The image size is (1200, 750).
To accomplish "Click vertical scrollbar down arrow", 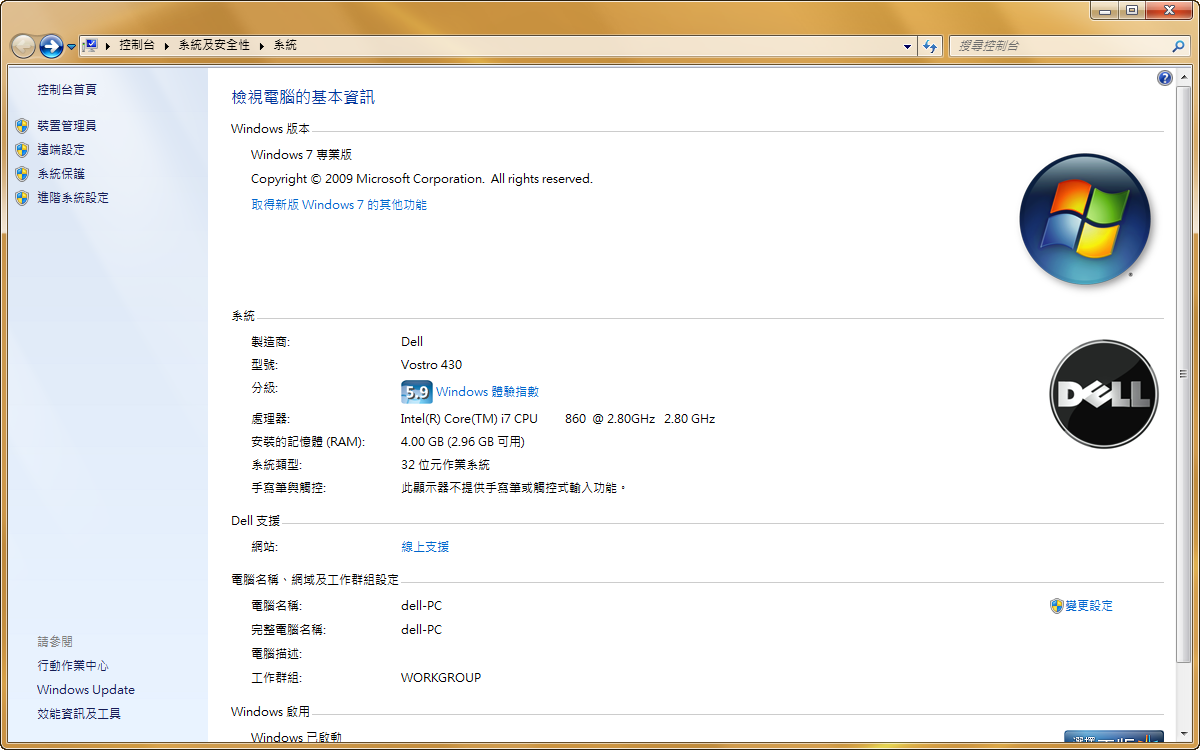I will 1184,735.
